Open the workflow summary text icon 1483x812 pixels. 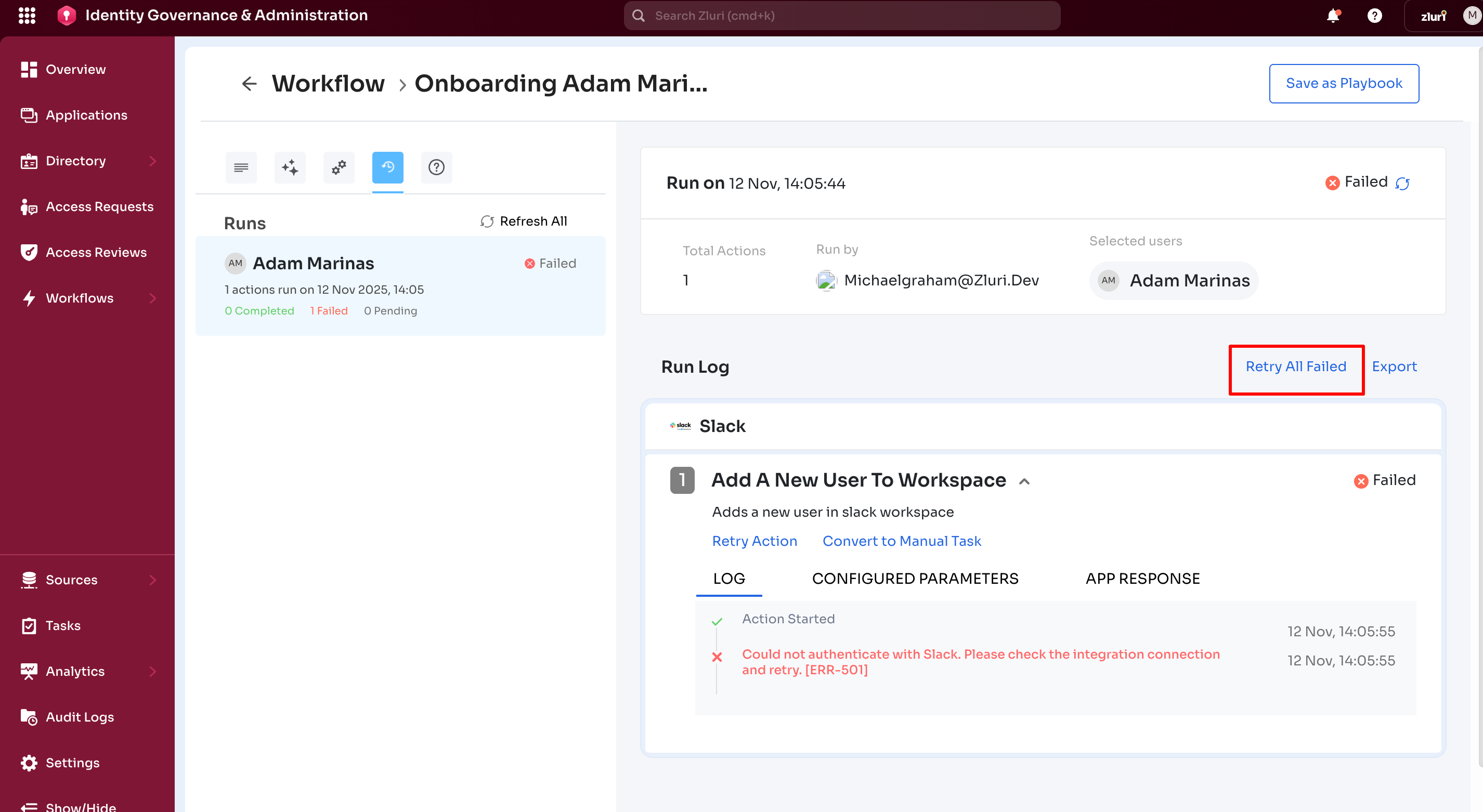(241, 167)
